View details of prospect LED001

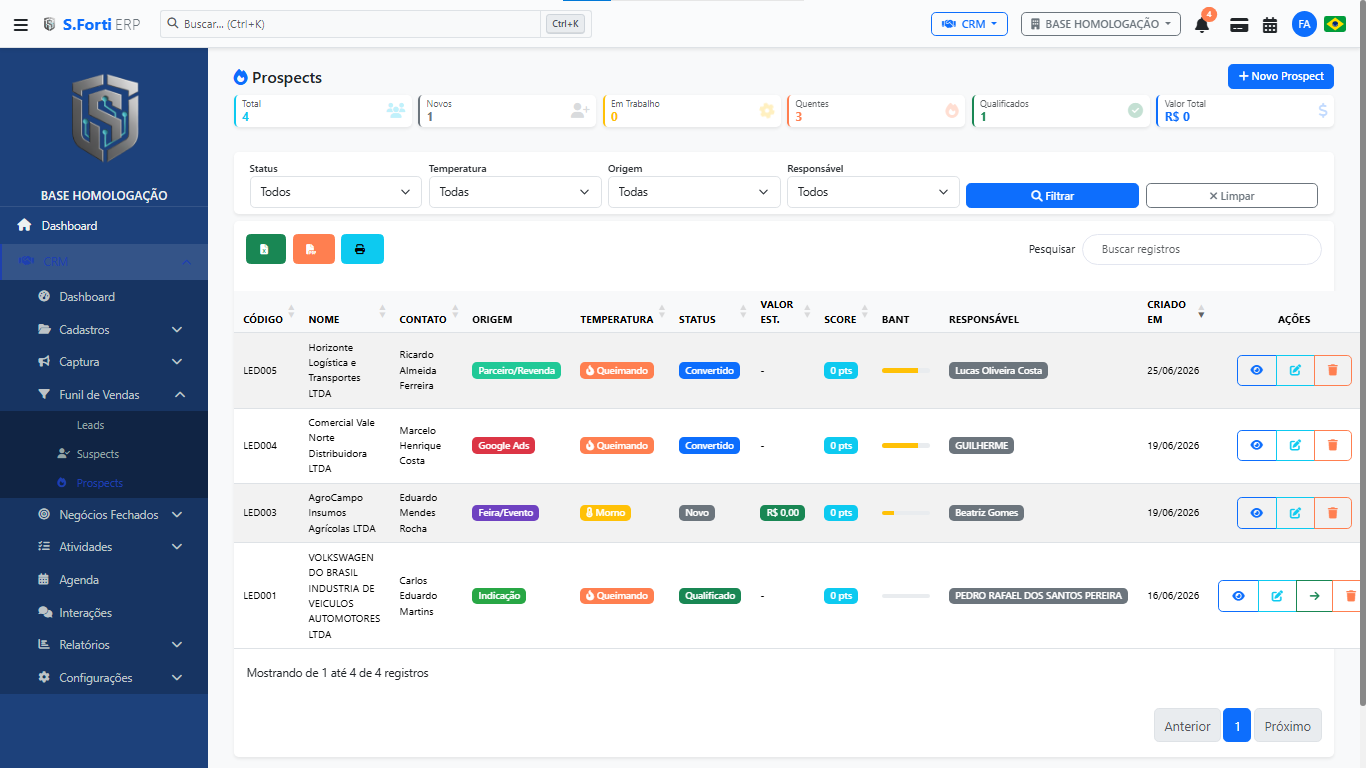click(x=1239, y=596)
